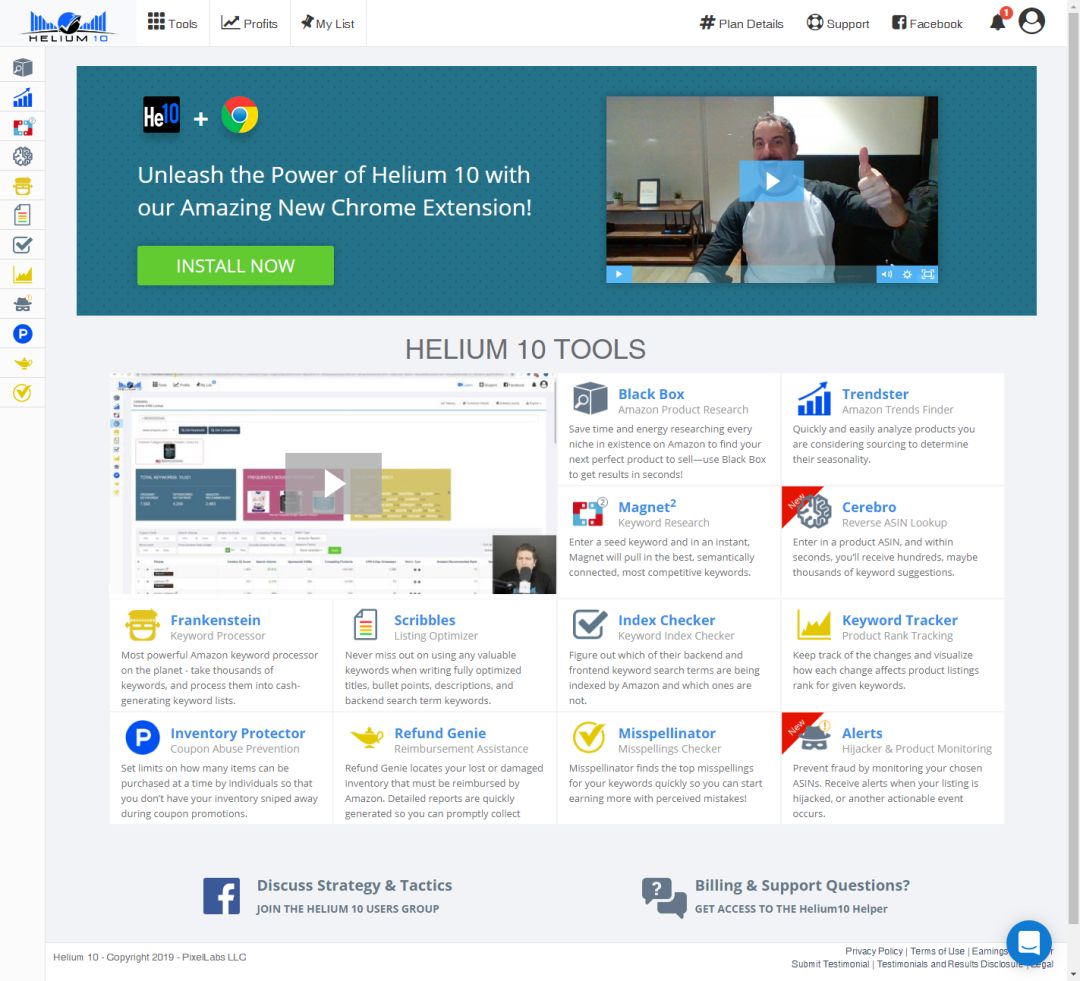The height and width of the screenshot is (981, 1080).
Task: Open My List in the top navigation
Action: click(x=328, y=23)
